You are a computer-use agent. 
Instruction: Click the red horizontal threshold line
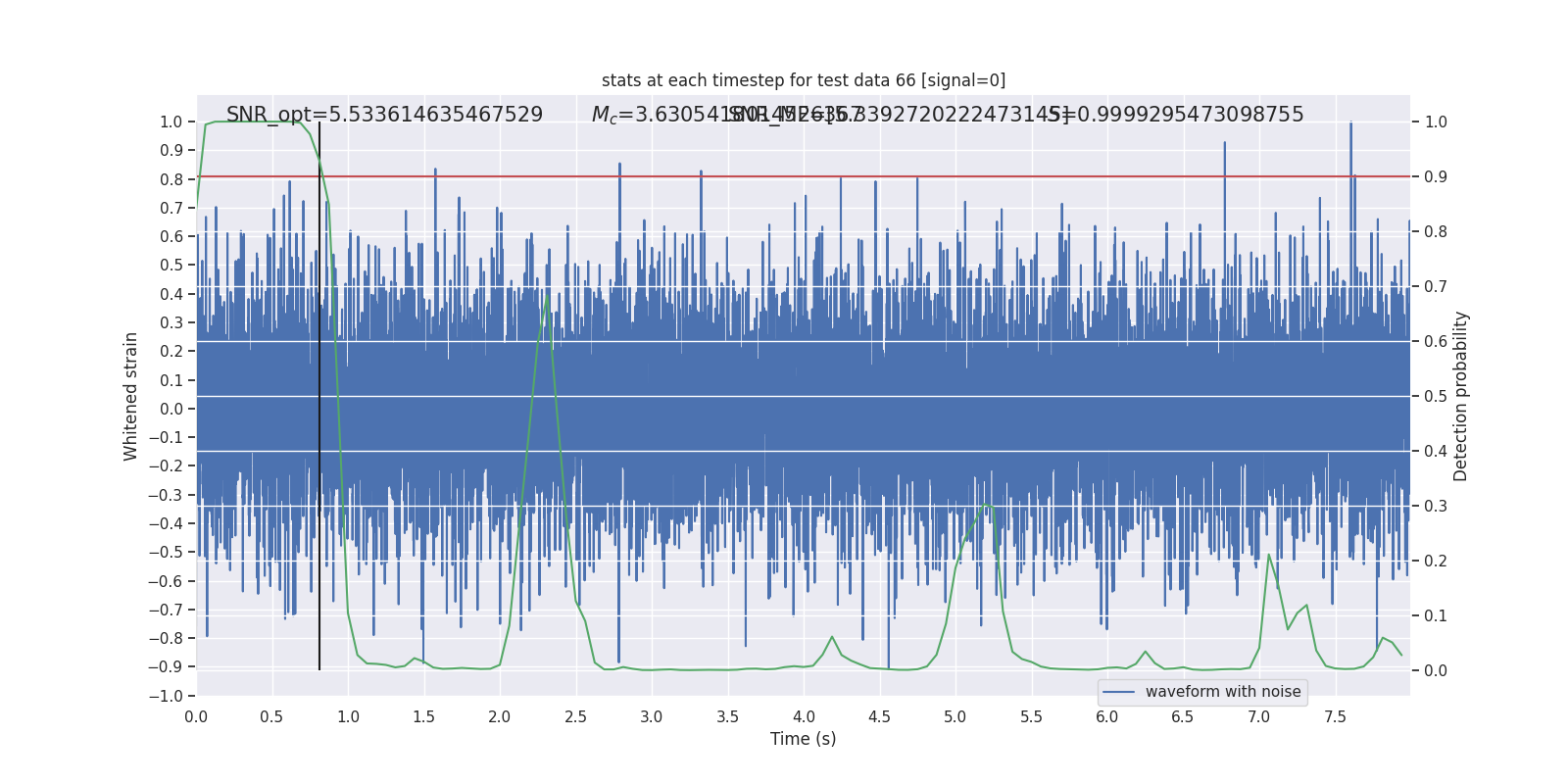pyautogui.click(x=804, y=177)
